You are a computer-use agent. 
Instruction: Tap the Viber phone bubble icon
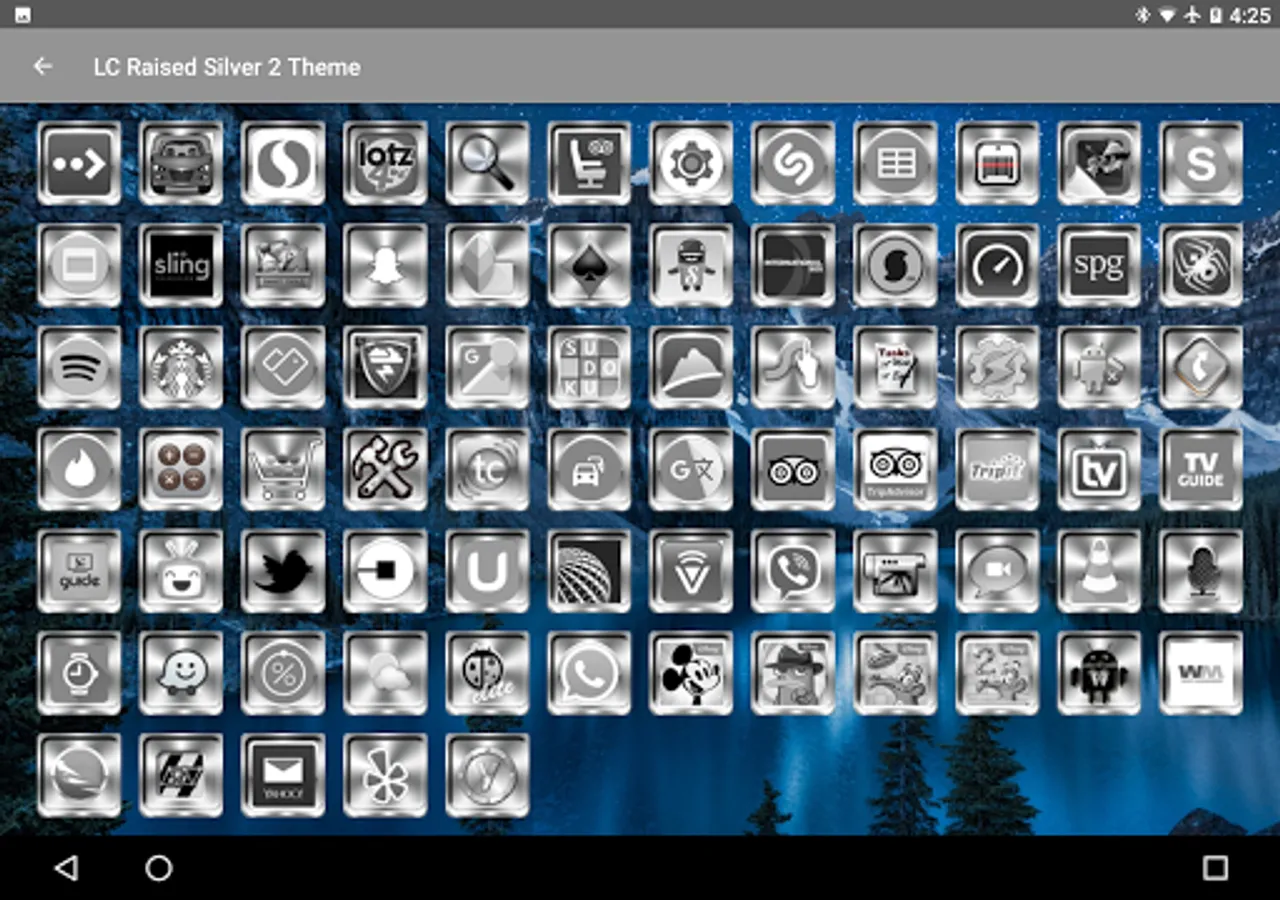pos(793,571)
